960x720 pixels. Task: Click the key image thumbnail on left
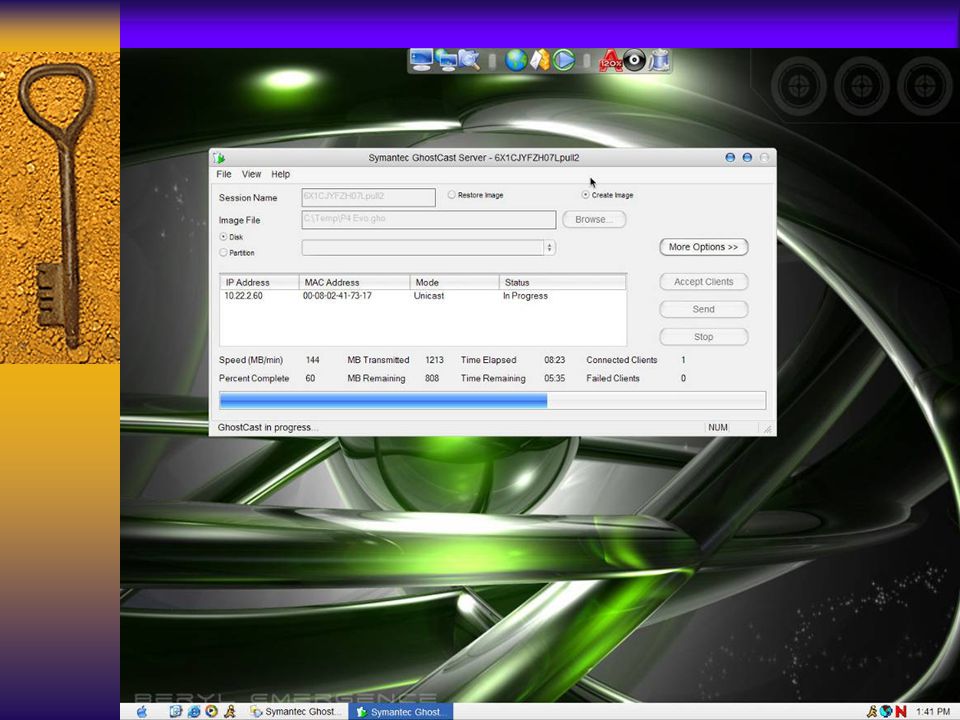60,208
